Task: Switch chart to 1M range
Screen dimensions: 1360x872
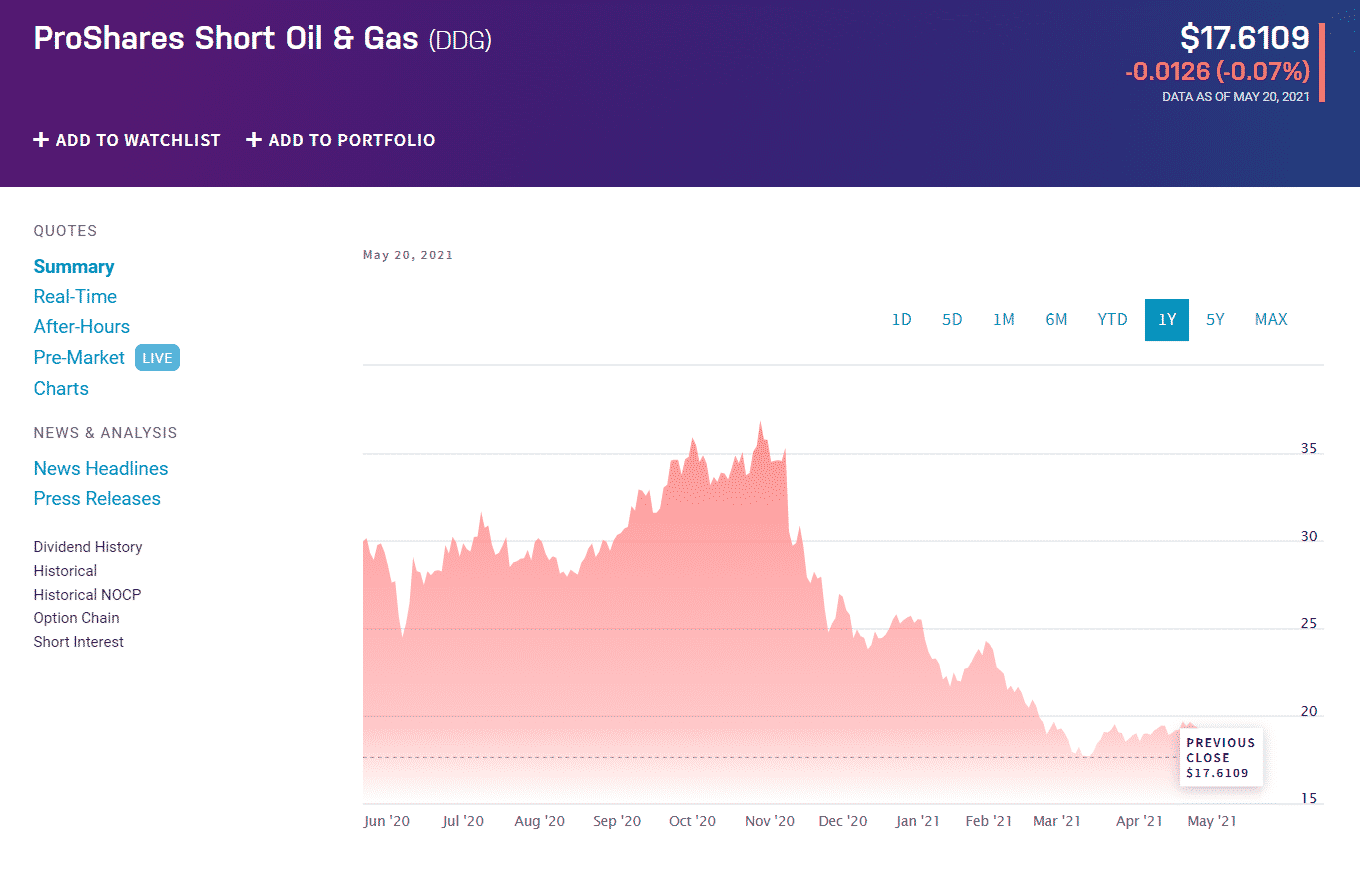Action: (x=1004, y=320)
